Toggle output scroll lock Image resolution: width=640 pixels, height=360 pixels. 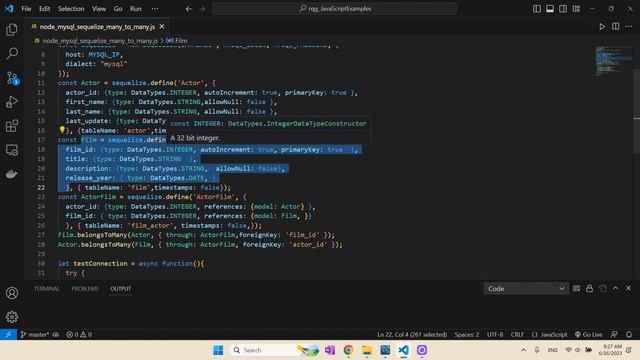pyautogui.click(x=589, y=289)
